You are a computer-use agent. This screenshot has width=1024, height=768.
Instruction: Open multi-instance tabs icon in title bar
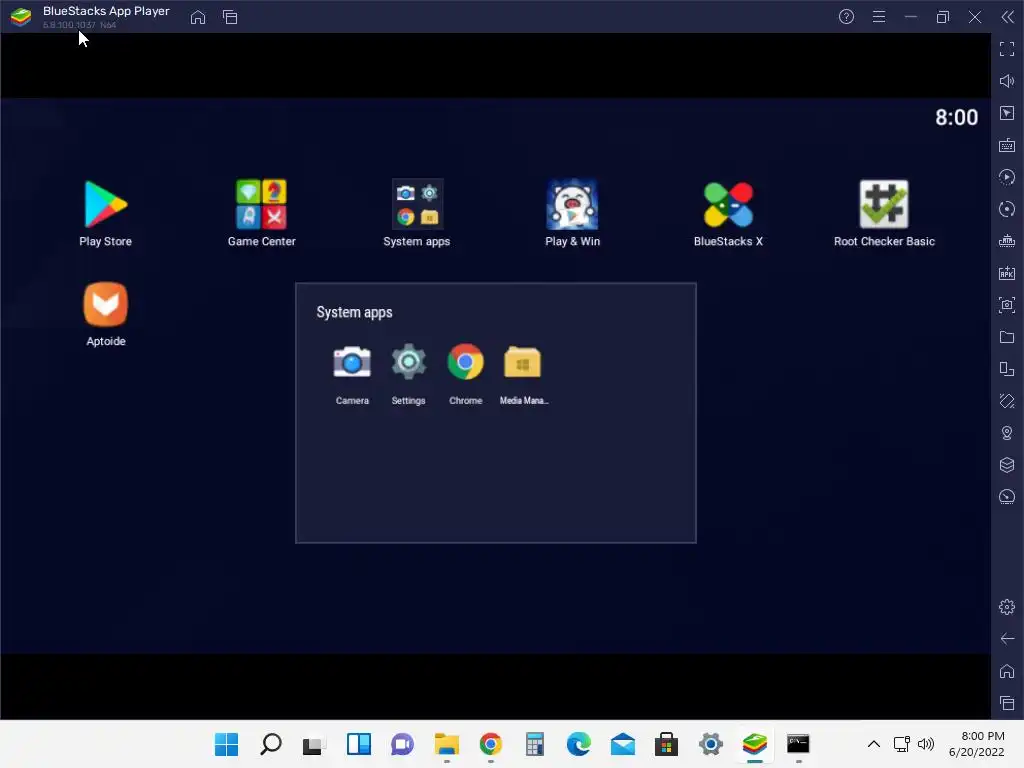click(x=230, y=17)
